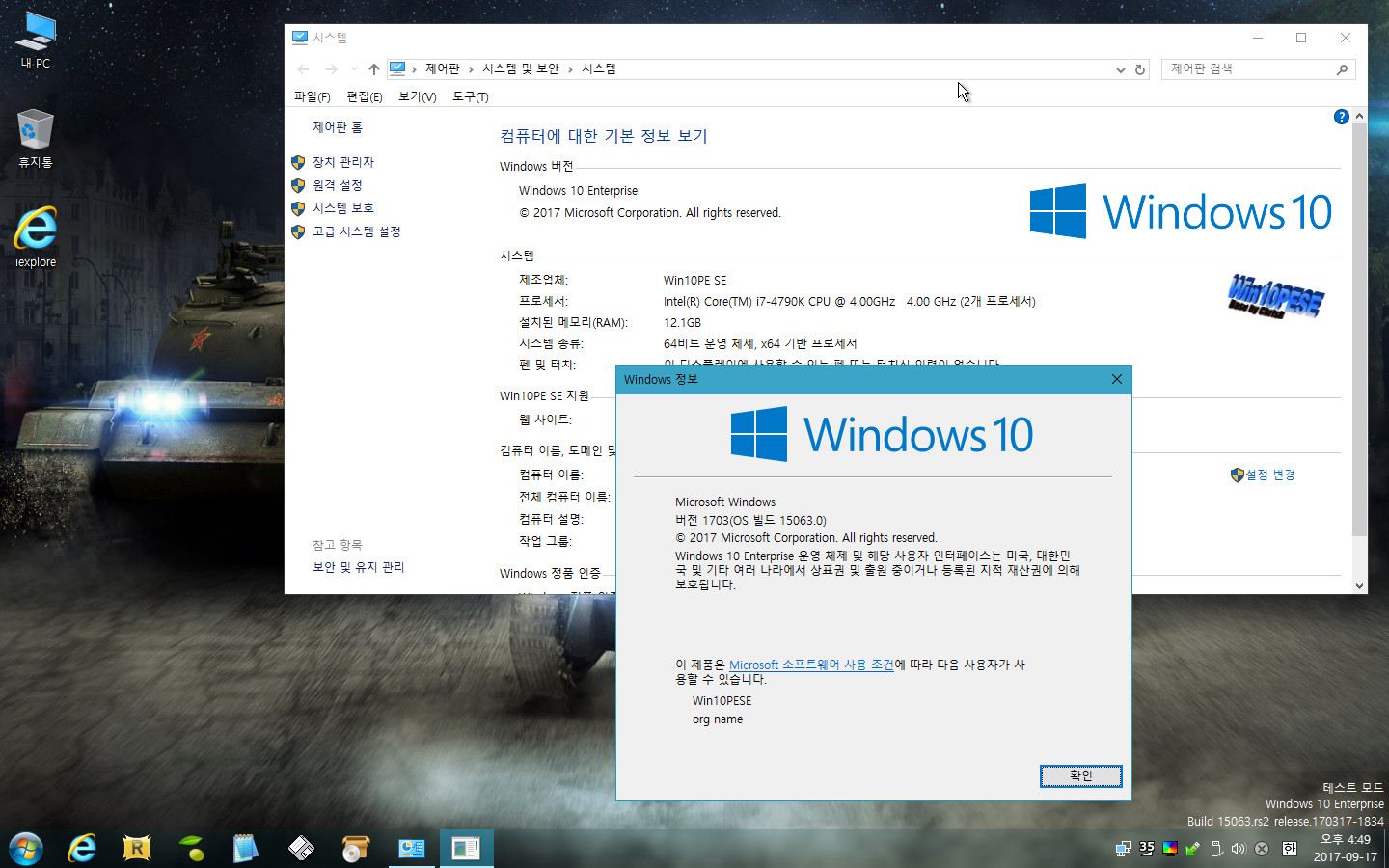Open the 휴지통 recycle bin icon
Image resolution: width=1389 pixels, height=868 pixels.
coord(36,139)
